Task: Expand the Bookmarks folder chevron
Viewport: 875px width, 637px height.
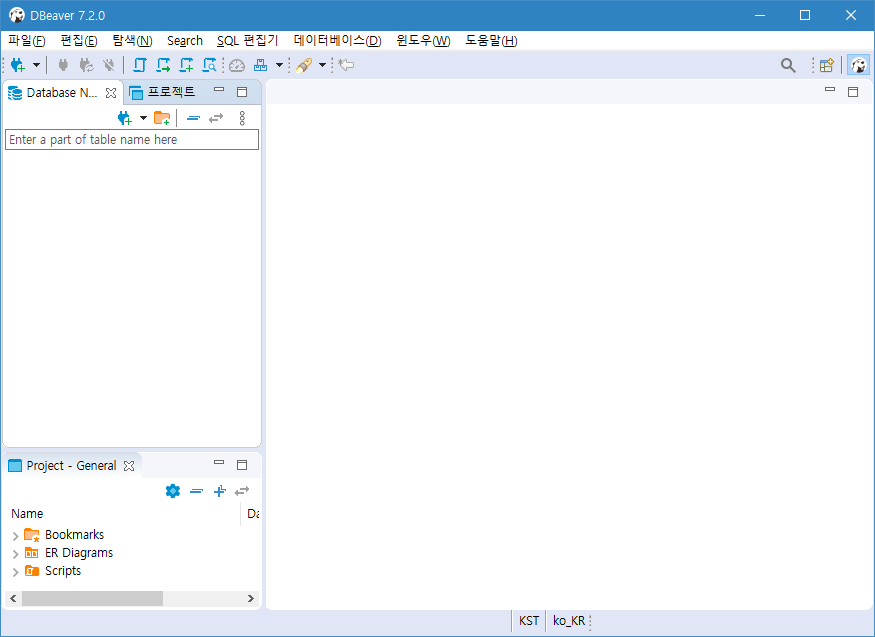Action: pos(16,536)
